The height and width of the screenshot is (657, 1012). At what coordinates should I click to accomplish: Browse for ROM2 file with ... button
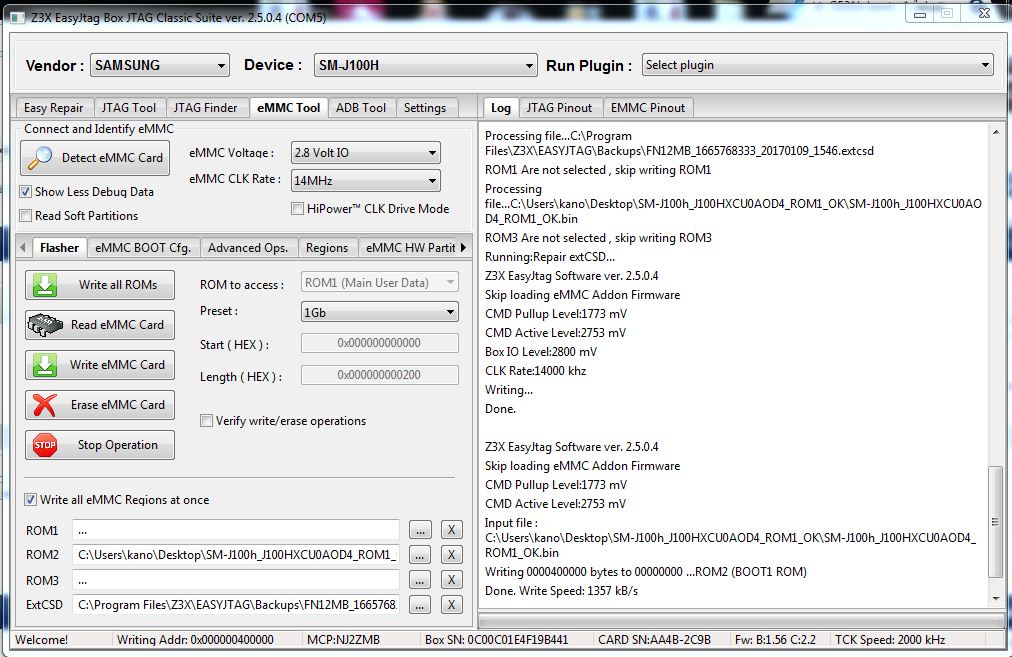click(x=420, y=554)
